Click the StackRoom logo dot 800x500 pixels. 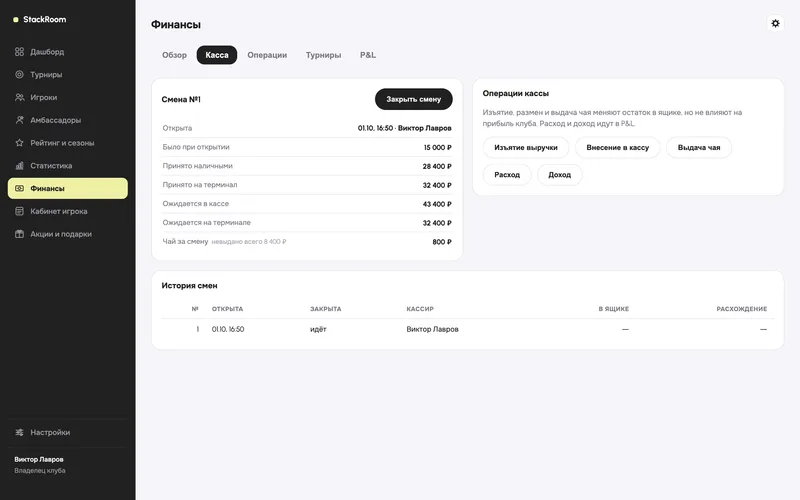[16, 19]
